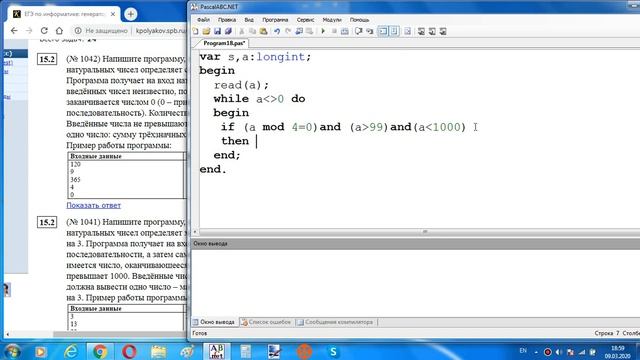Toggle the highlighted output window toolbar button
Image resolution: width=640 pixels, height=360 pixels.
[383, 31]
